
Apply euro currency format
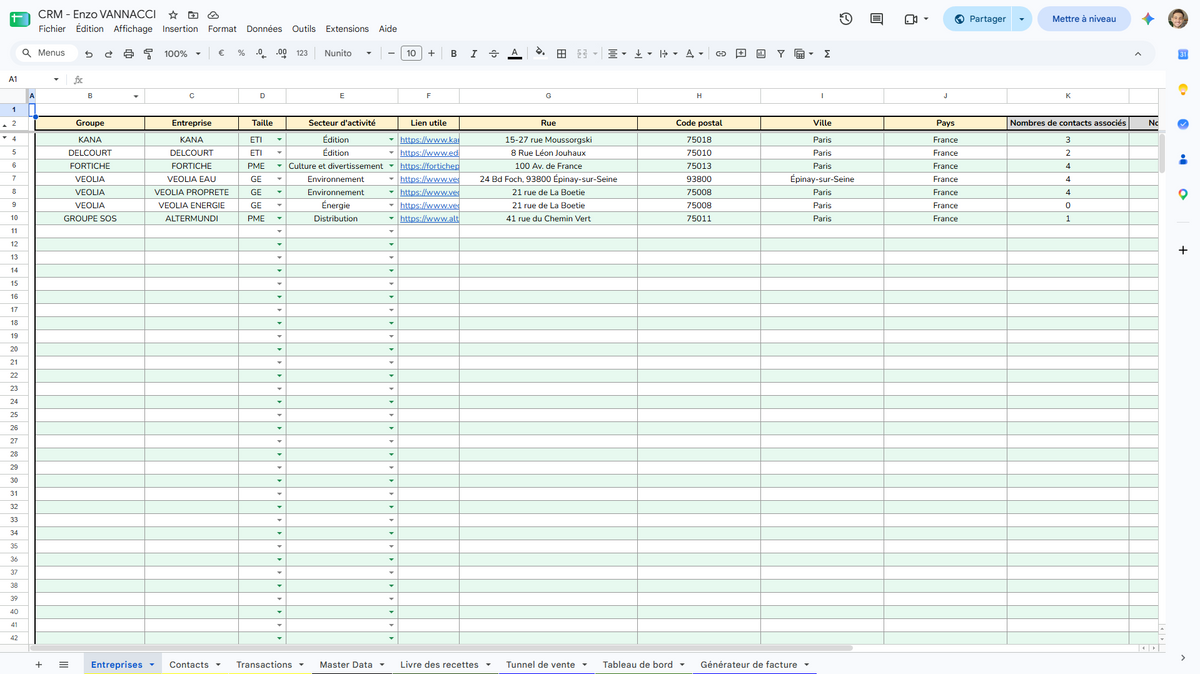click(x=221, y=54)
